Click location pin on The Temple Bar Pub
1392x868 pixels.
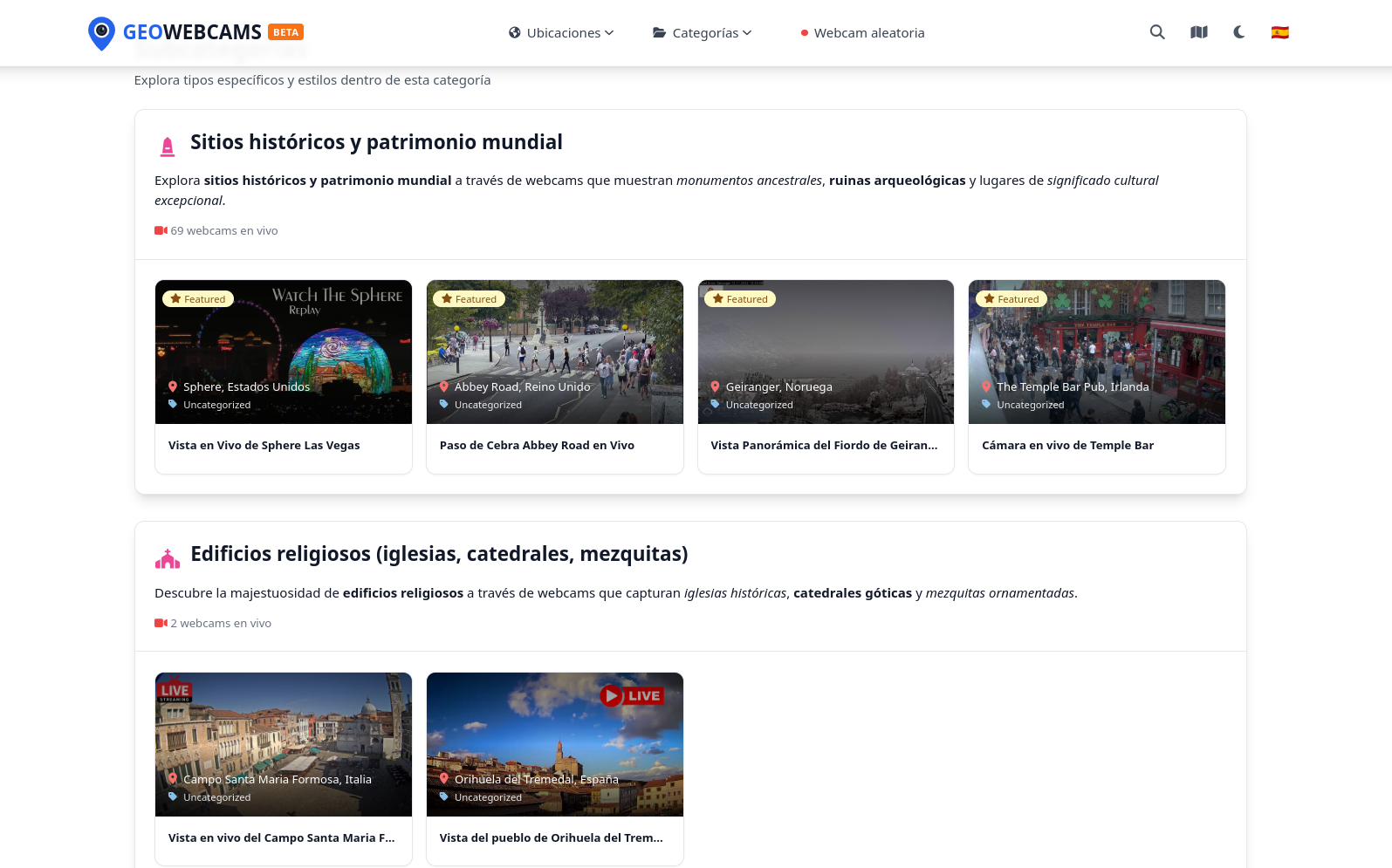(987, 386)
